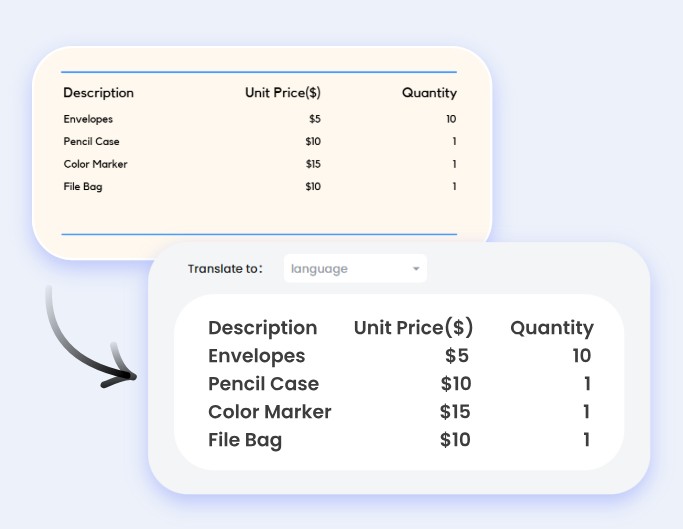Select Envelopes in translated result table
Screen dimensions: 683x529
257,356
